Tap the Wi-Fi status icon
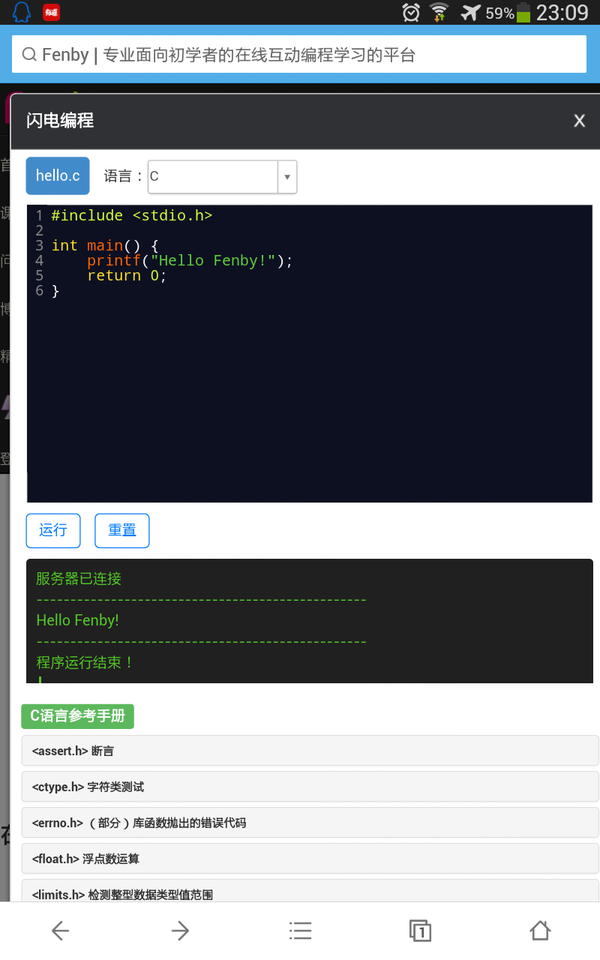This screenshot has height=960, width=600. tap(439, 12)
